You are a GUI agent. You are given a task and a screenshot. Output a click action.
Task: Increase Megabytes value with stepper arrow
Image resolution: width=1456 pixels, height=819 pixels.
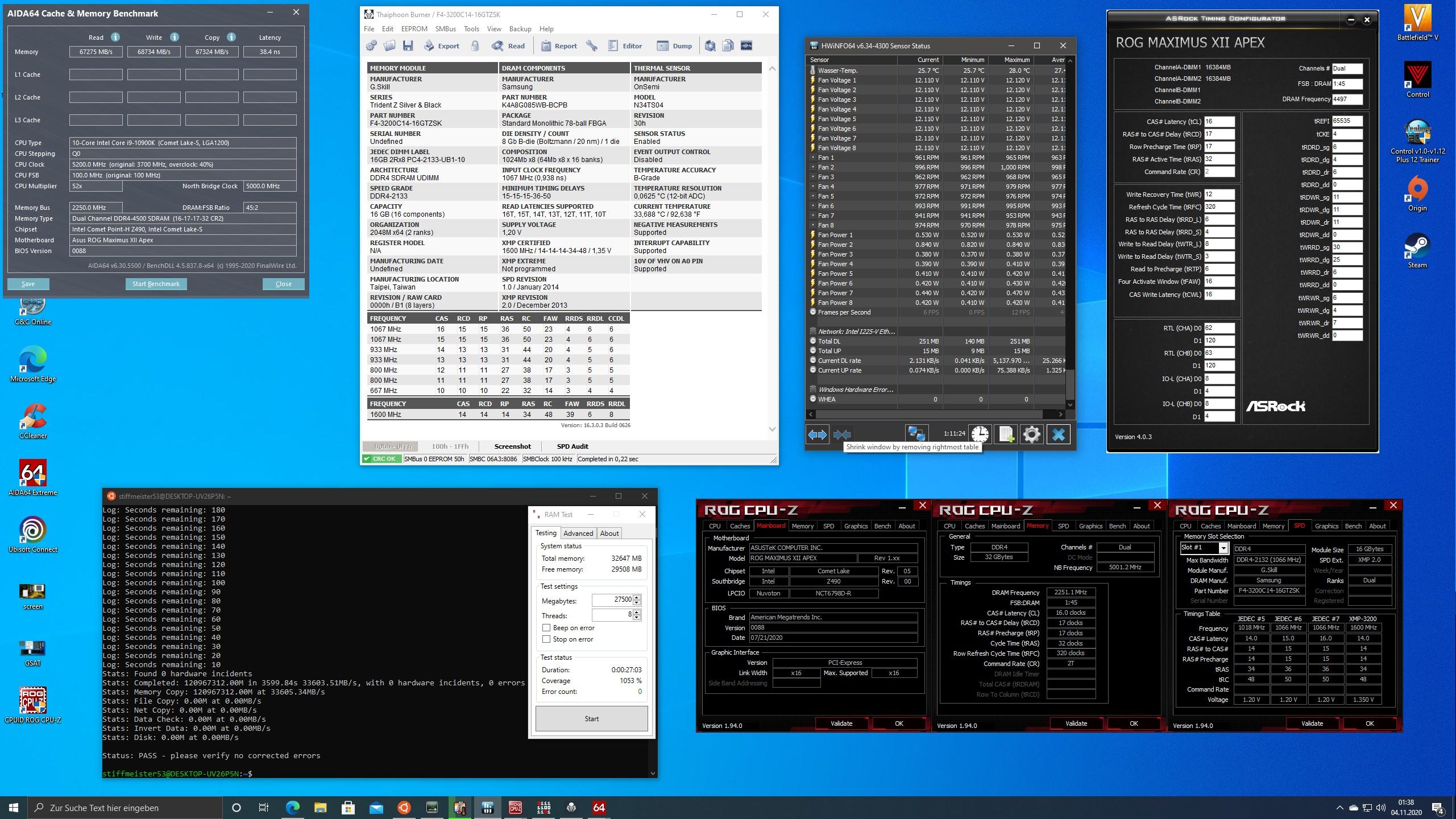point(637,597)
